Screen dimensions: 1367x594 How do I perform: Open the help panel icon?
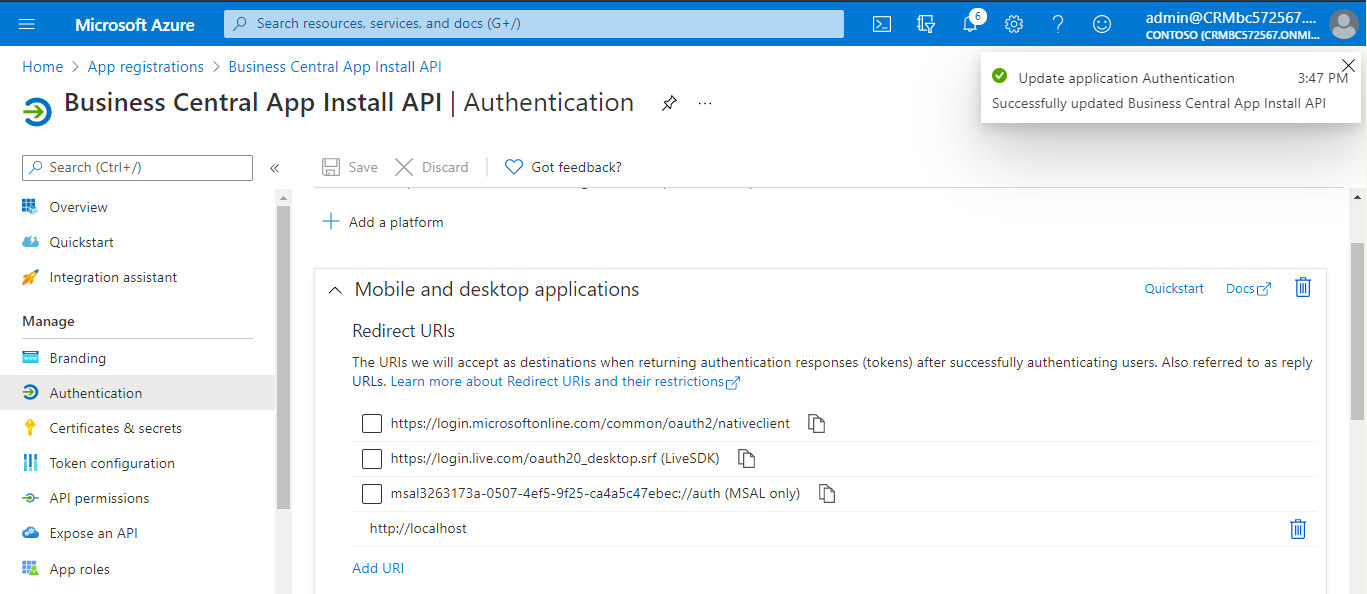(1057, 23)
